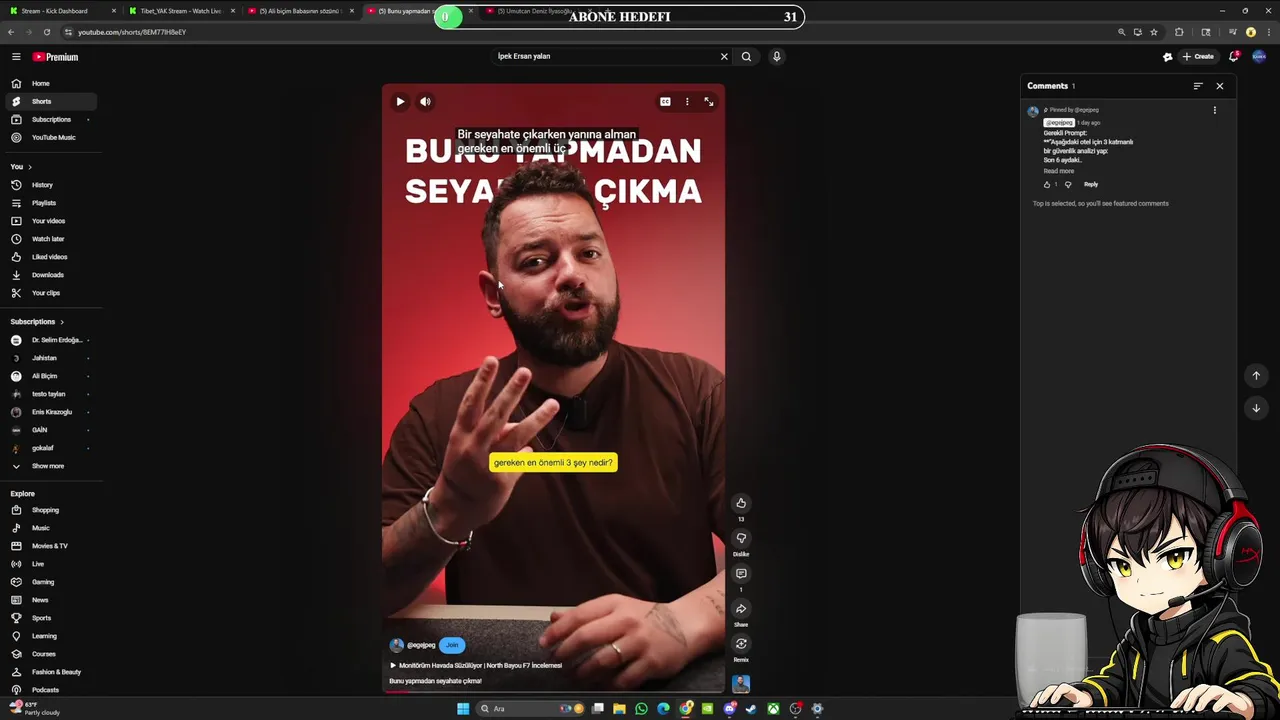Switch to Stream - Kick Dashboard tab

63,11
